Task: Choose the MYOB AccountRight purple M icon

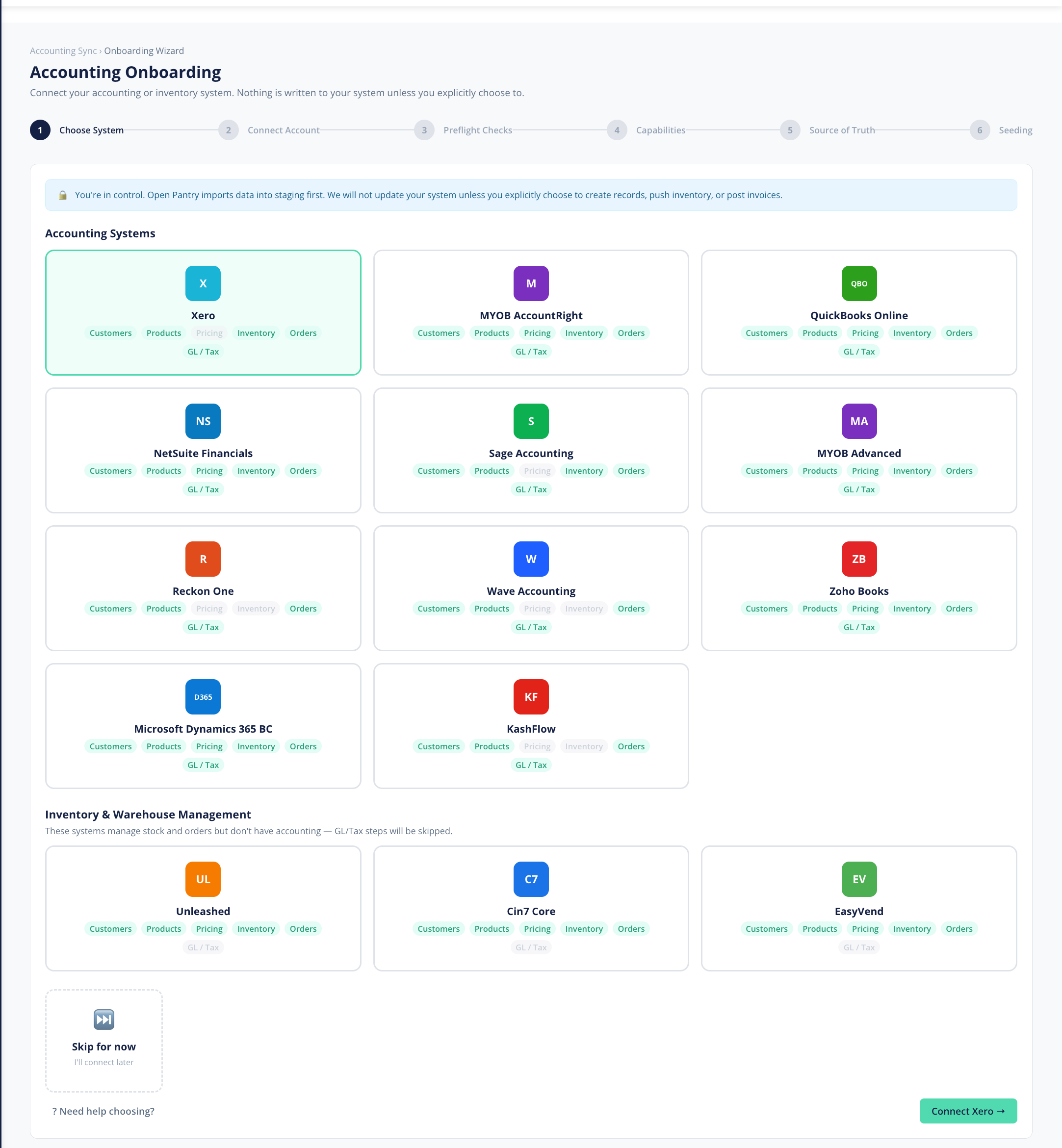Action: (x=530, y=283)
